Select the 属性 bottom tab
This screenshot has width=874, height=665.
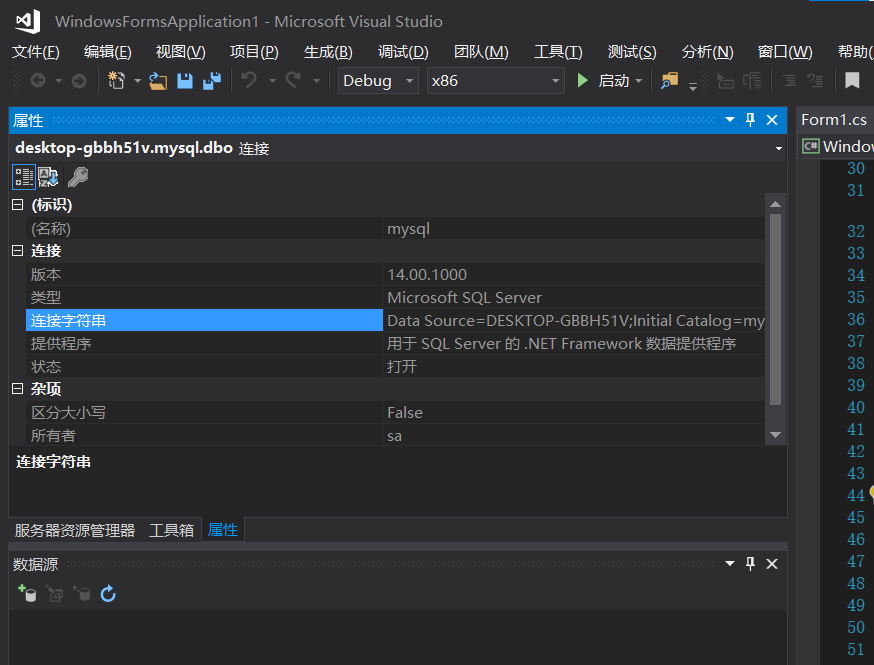(x=222, y=530)
